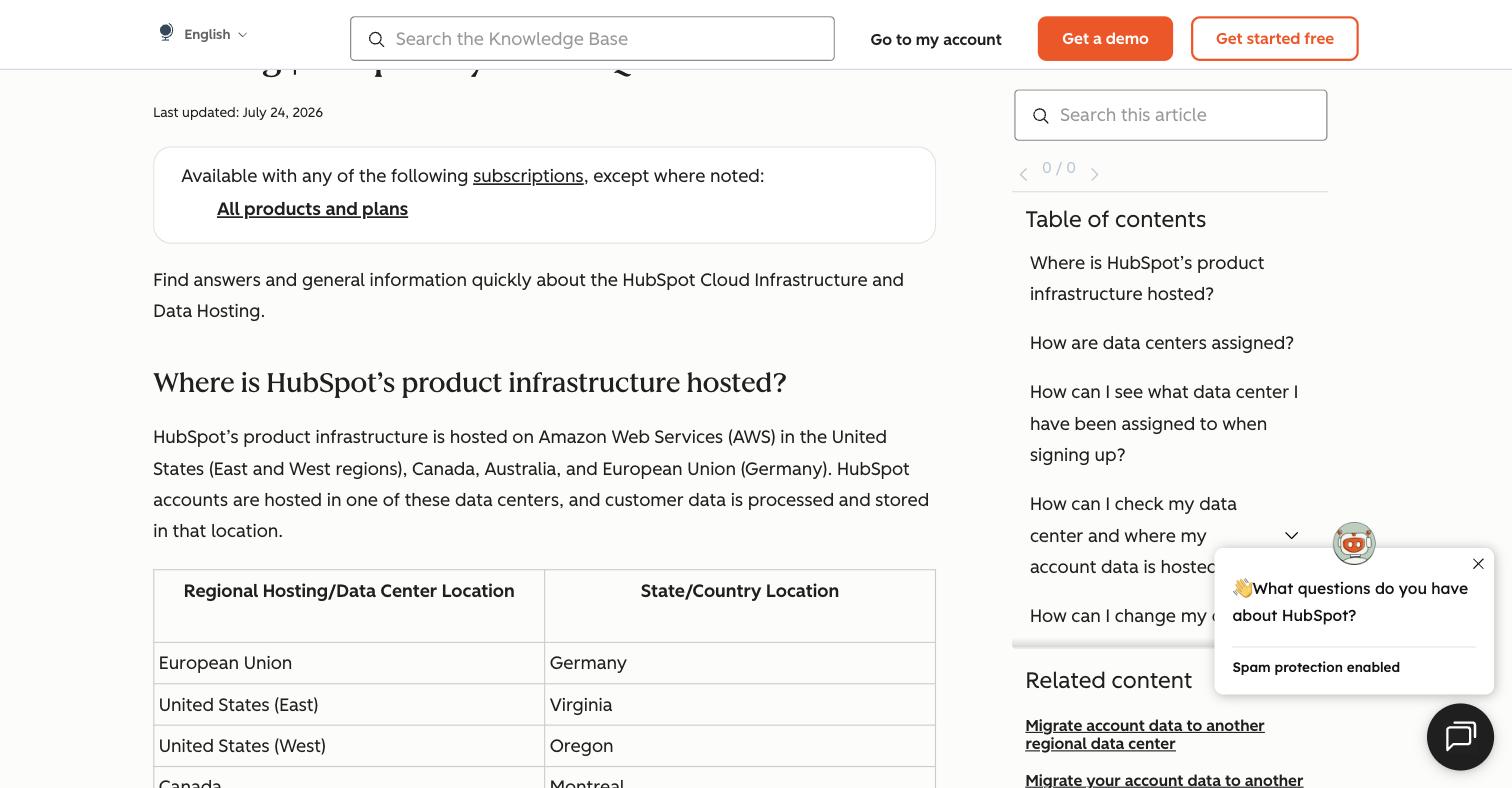The width and height of the screenshot is (1512, 788).
Task: Jump to 'Where is HubSpot's product infrastructure hosted?'
Action: (1147, 278)
